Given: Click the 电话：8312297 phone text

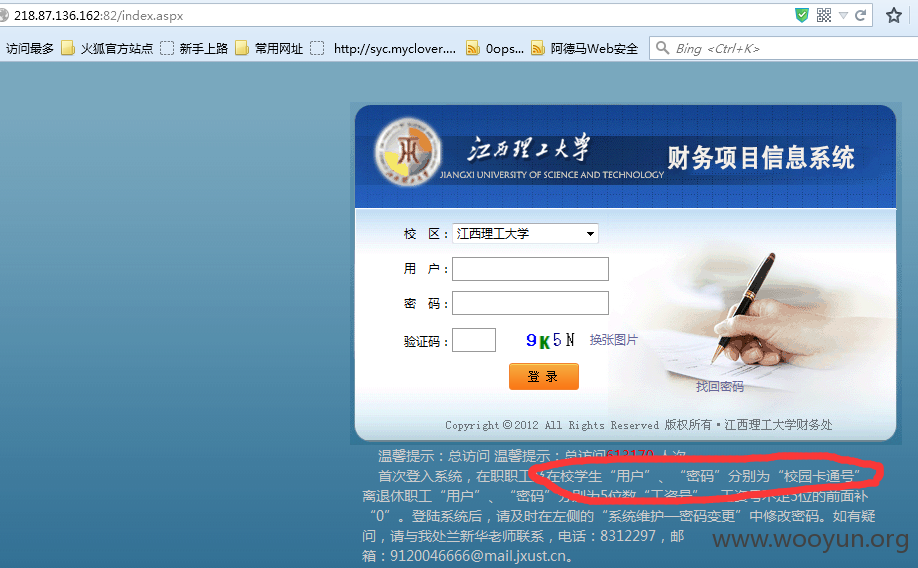Looking at the screenshot, I should point(607,536).
